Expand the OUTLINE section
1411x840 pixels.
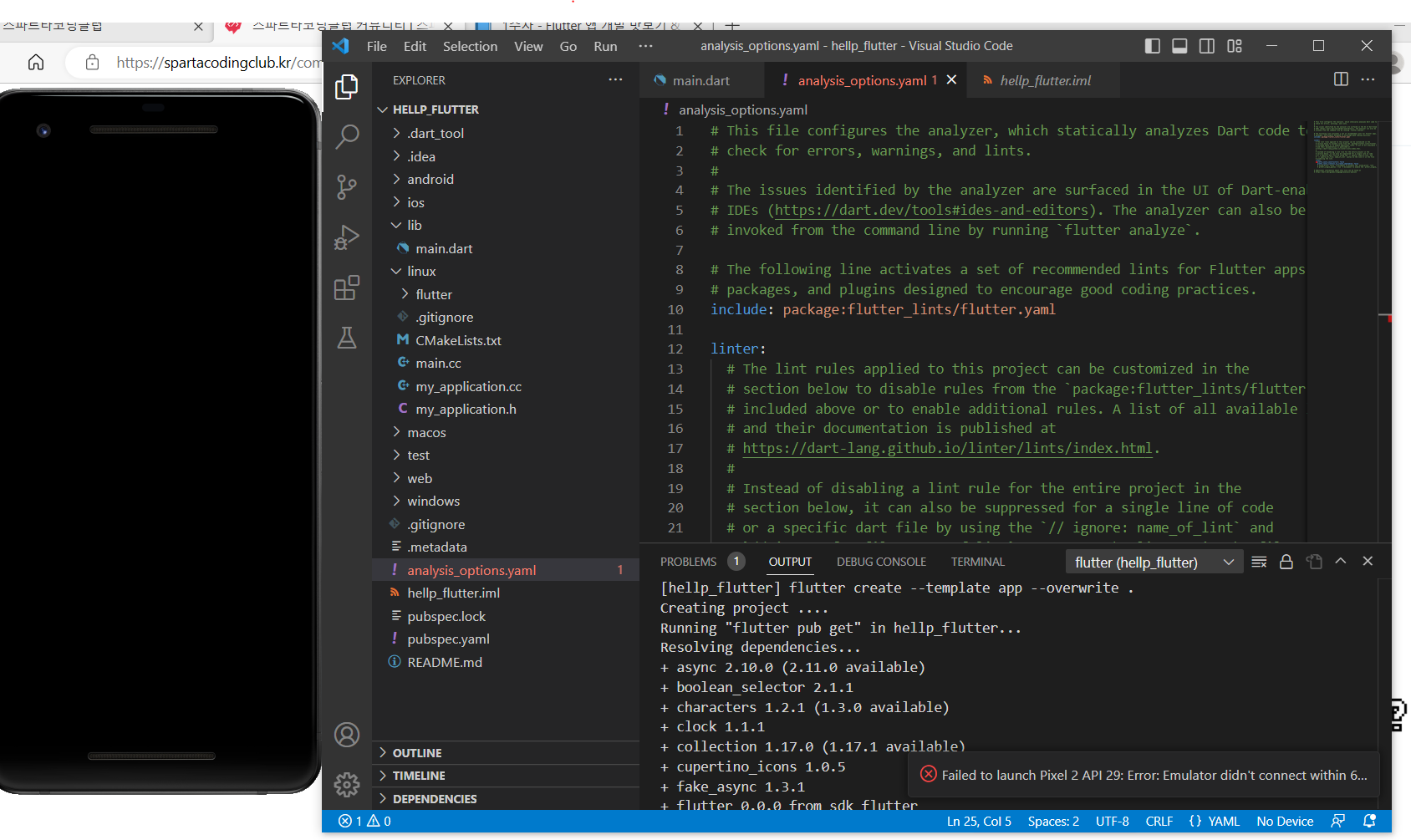coord(506,753)
